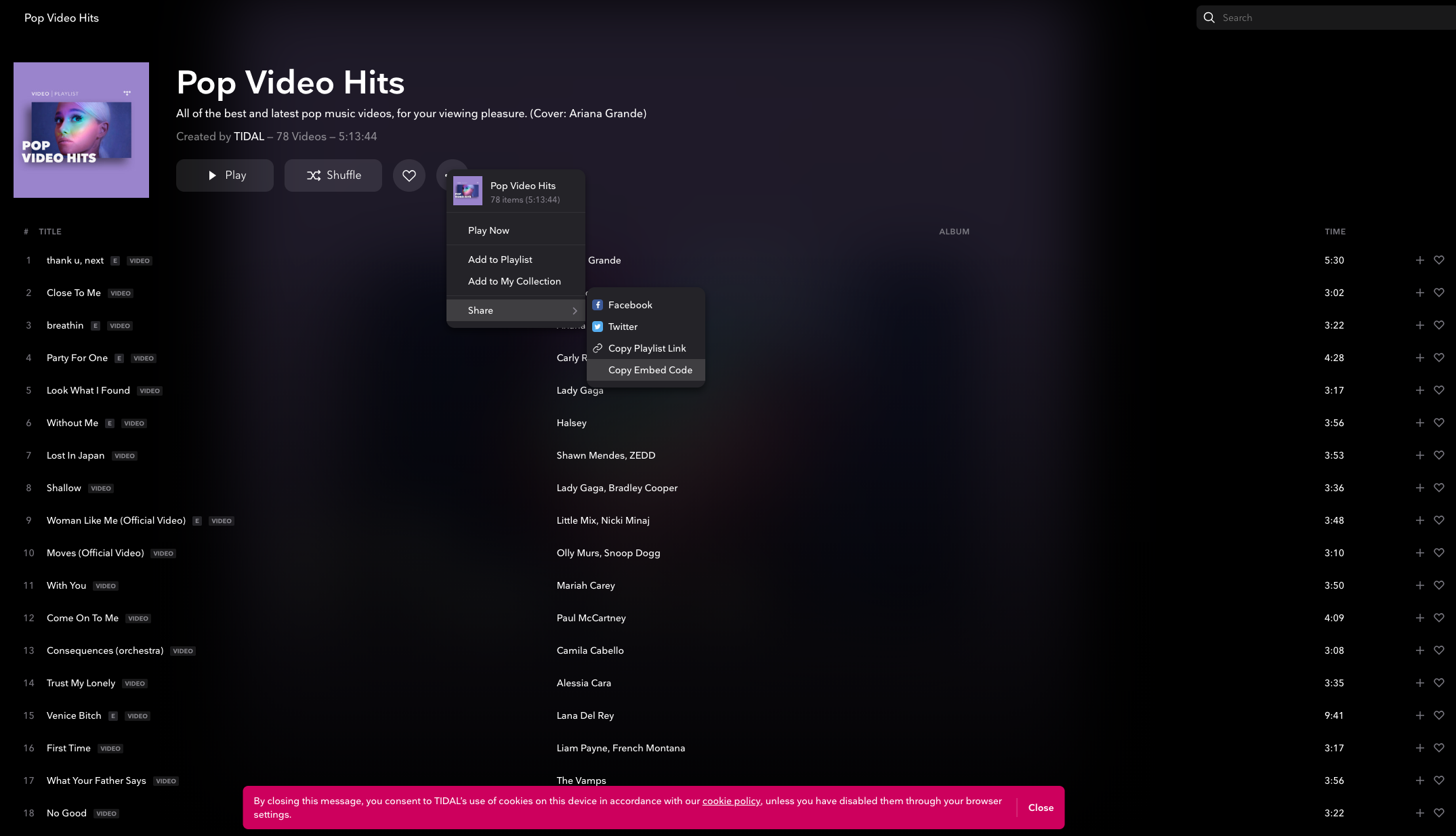Heart the 'Trust My Lonely' row
The image size is (1456, 836).
tap(1439, 683)
